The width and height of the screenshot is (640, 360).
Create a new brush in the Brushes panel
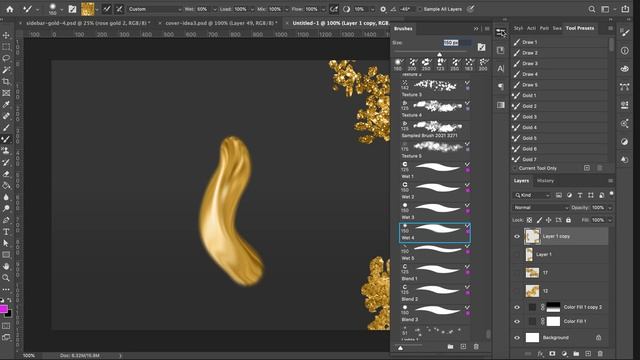click(x=463, y=347)
